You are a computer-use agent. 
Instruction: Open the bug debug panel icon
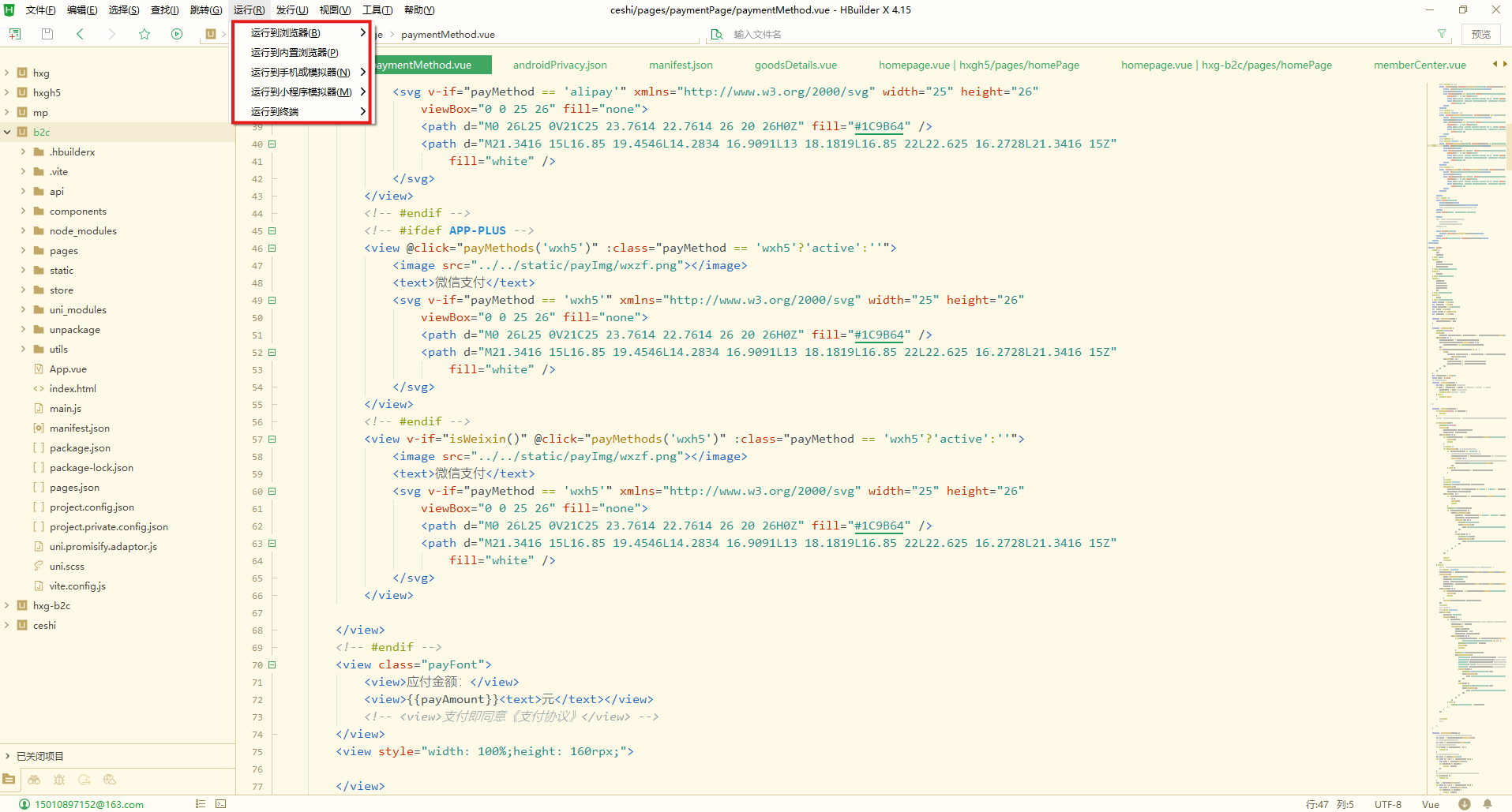click(59, 779)
